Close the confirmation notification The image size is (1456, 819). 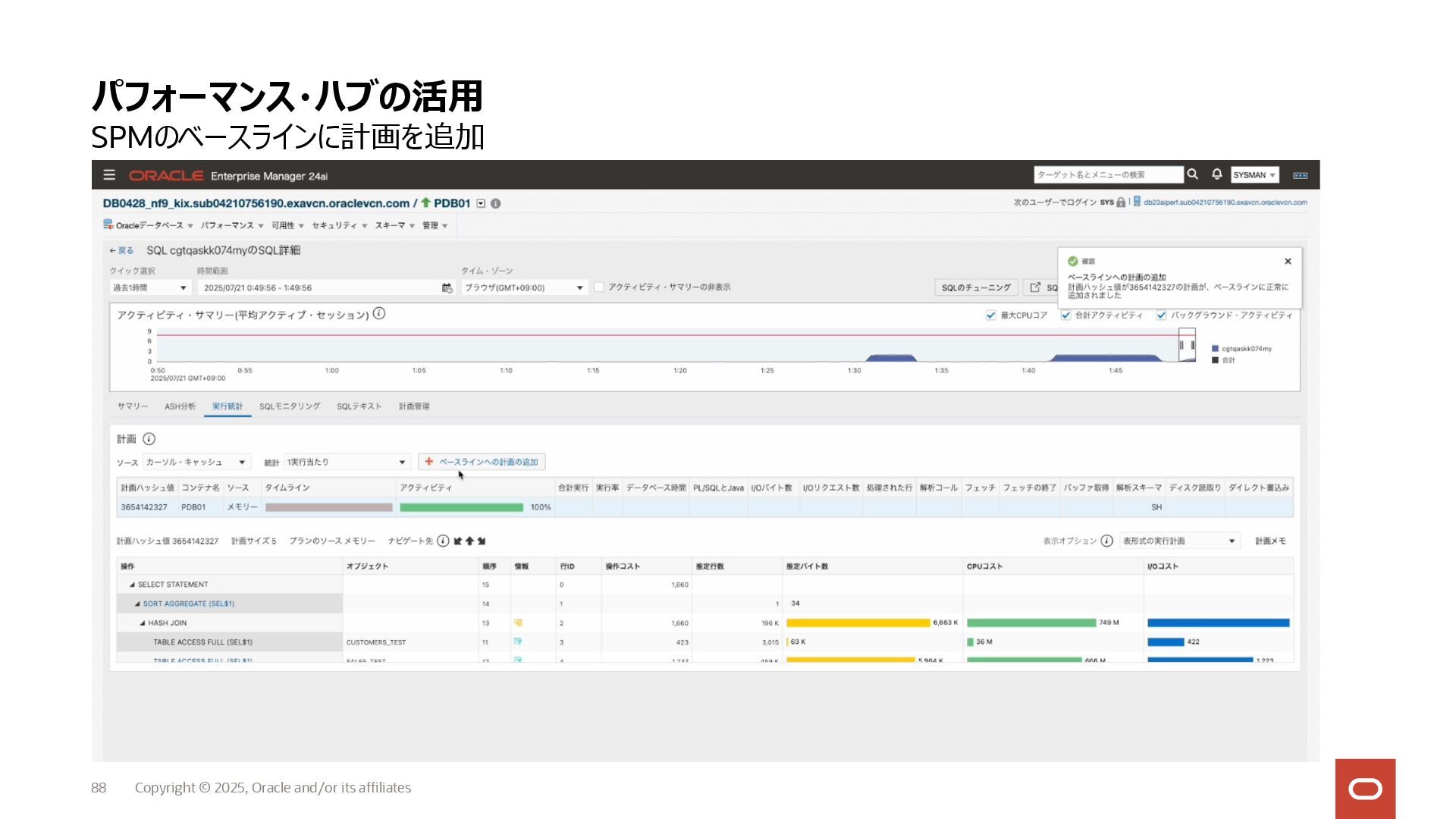click(x=1288, y=261)
